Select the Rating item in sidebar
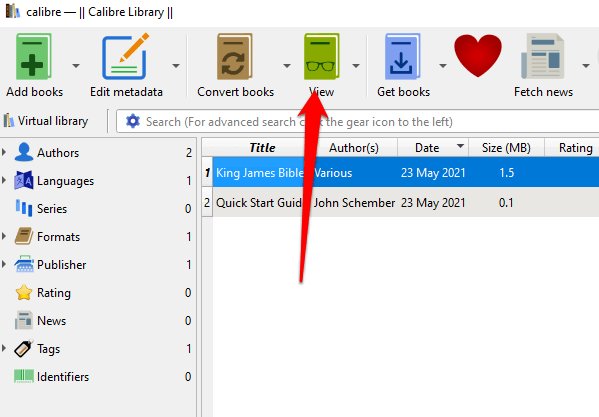The image size is (599, 417). pos(53,293)
